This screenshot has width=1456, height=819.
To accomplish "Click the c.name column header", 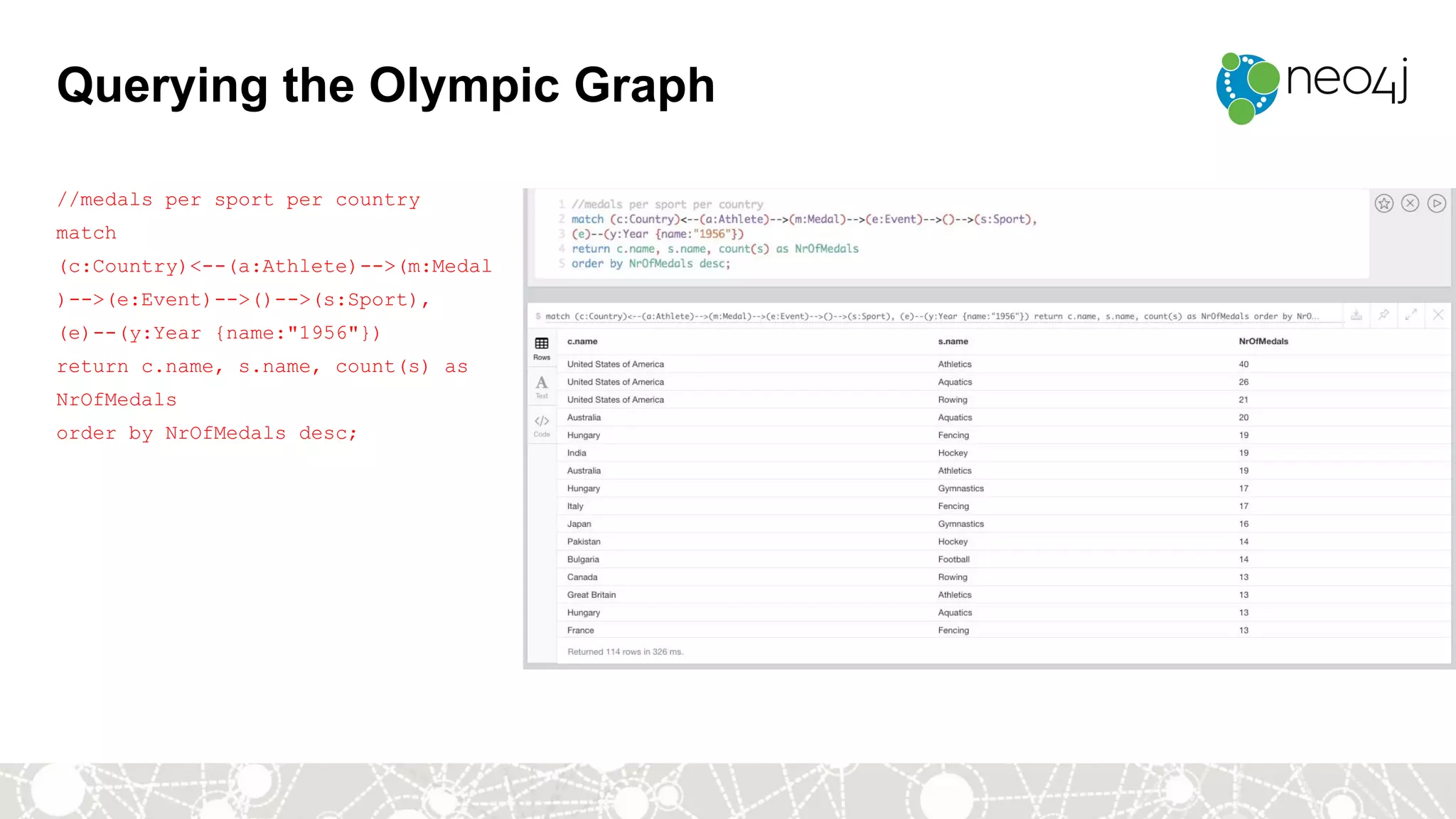I will 582,341.
